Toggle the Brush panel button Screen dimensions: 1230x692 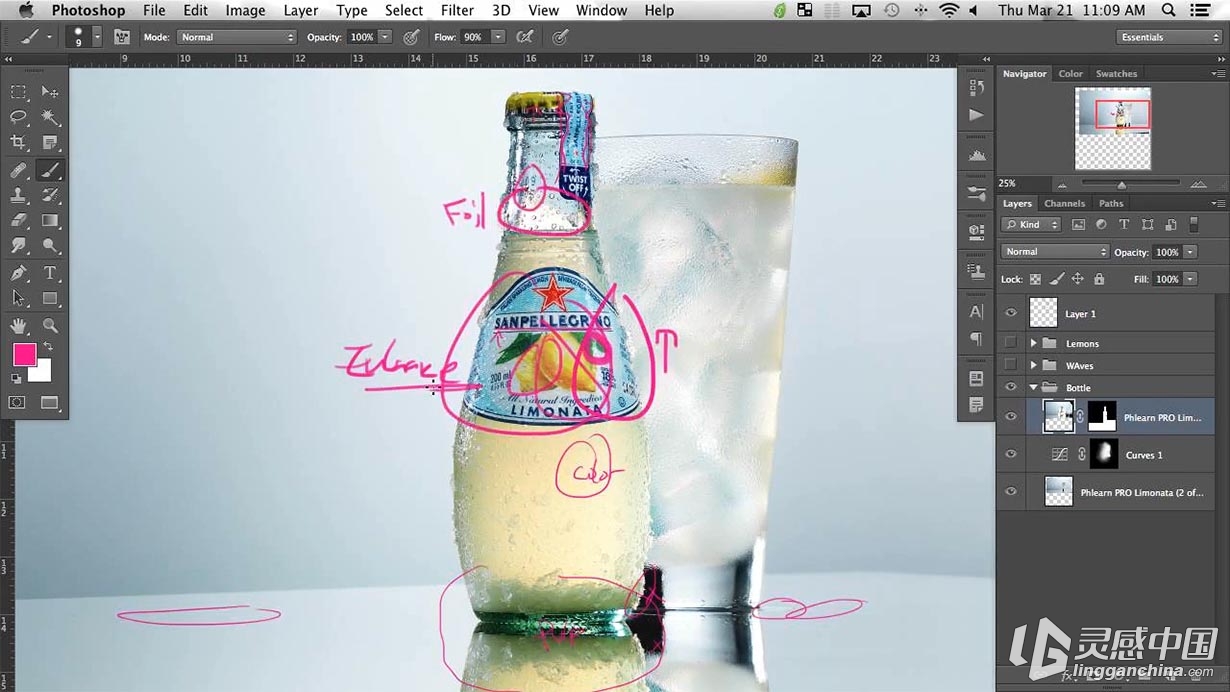pos(122,37)
